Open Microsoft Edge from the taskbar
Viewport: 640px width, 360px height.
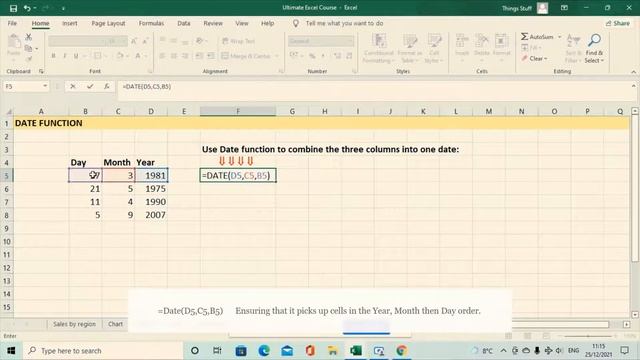(264, 351)
